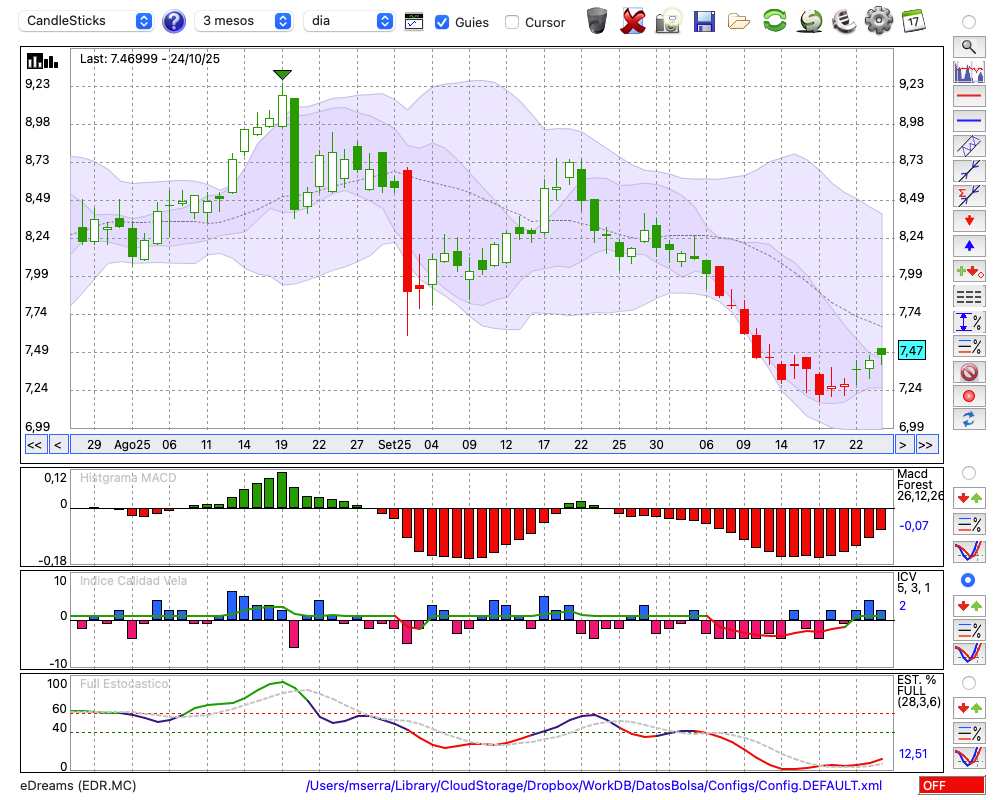Step forward with the > button
1000x800 pixels.
pos(902,445)
